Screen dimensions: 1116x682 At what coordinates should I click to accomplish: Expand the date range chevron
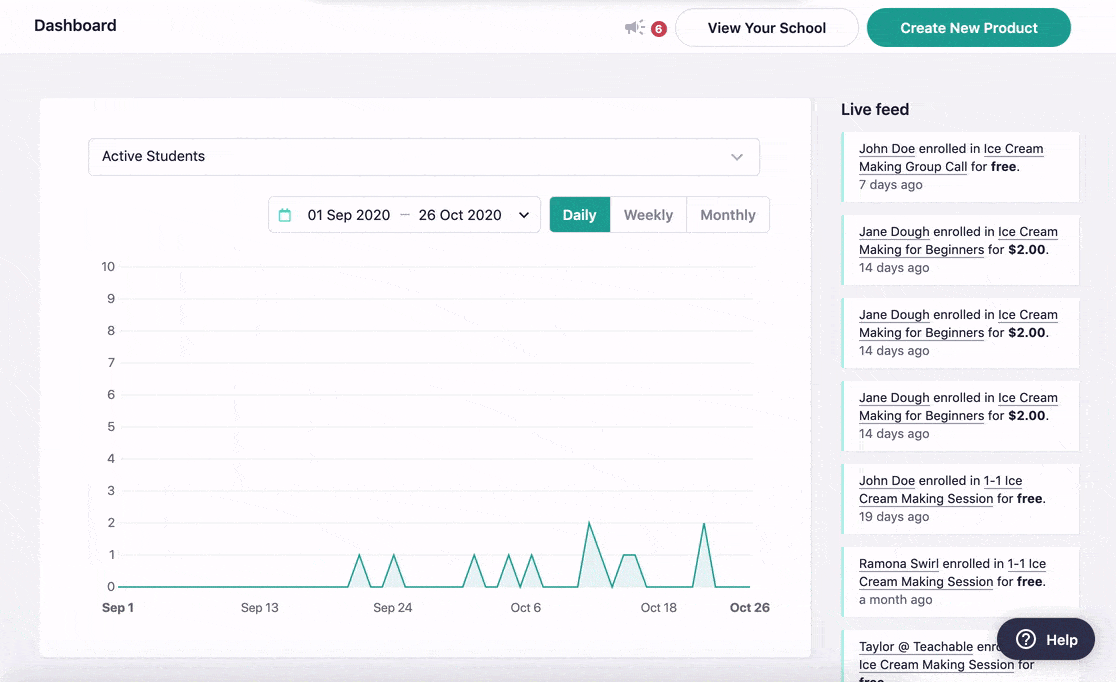click(x=523, y=215)
